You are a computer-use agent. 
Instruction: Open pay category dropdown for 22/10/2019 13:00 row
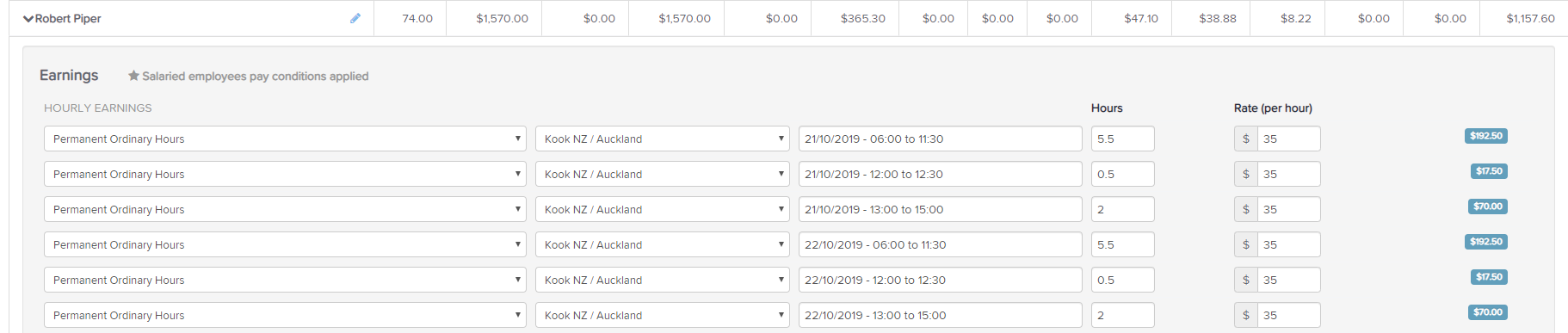[285, 315]
